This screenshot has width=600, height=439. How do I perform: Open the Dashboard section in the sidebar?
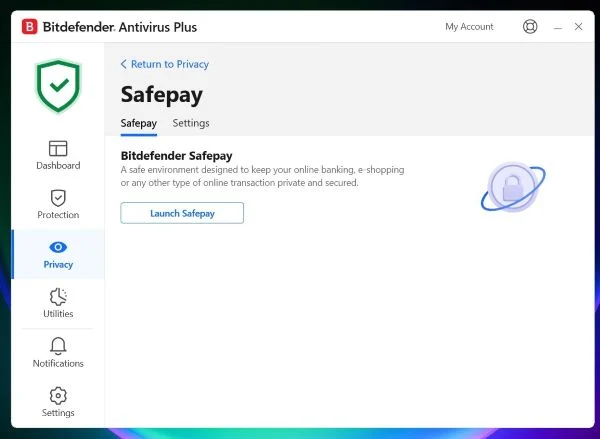[x=58, y=149]
